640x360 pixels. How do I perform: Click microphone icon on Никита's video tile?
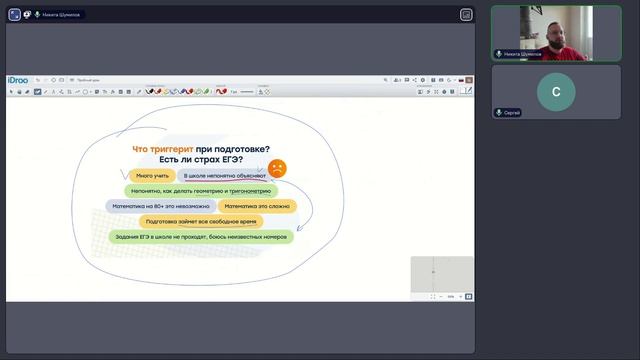pyautogui.click(x=498, y=53)
